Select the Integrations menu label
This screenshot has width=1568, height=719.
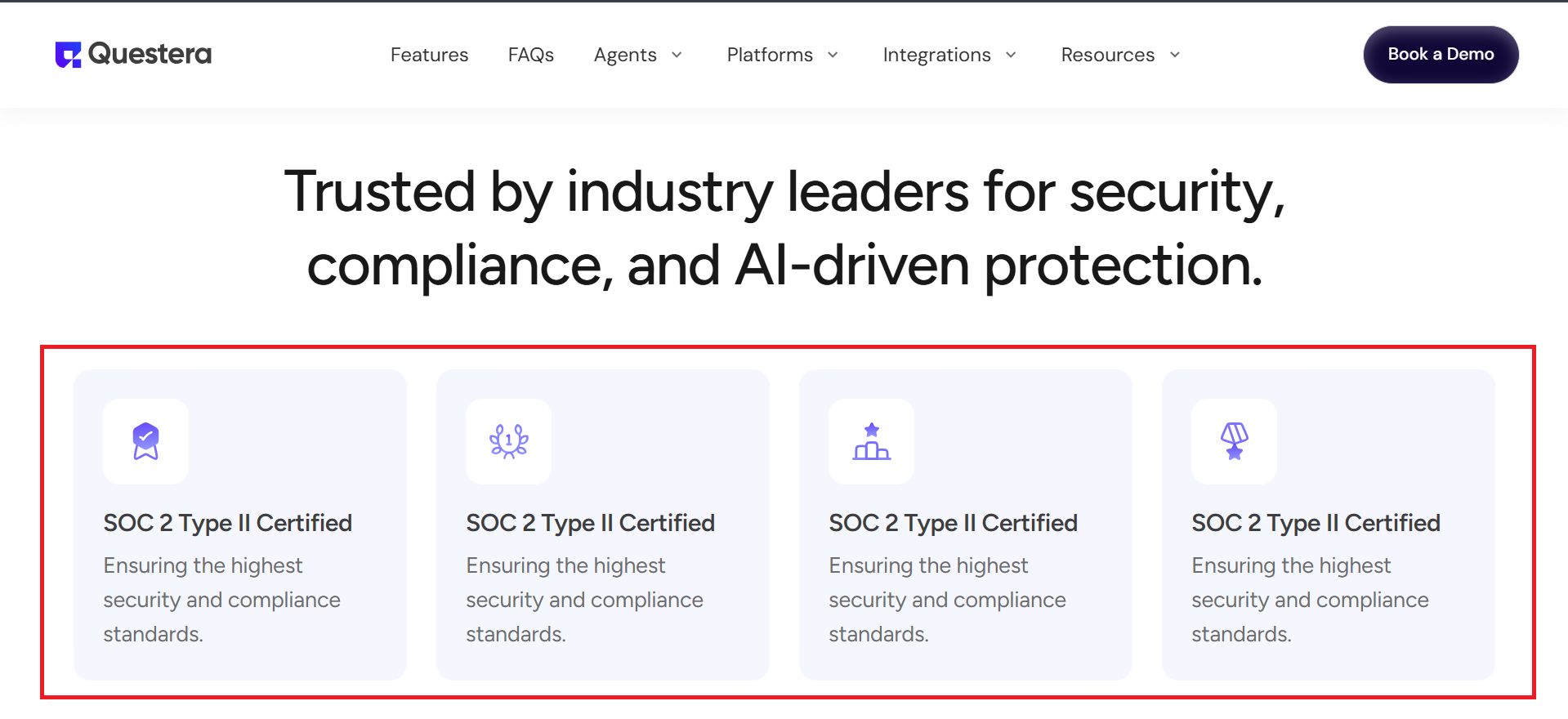pyautogui.click(x=936, y=55)
